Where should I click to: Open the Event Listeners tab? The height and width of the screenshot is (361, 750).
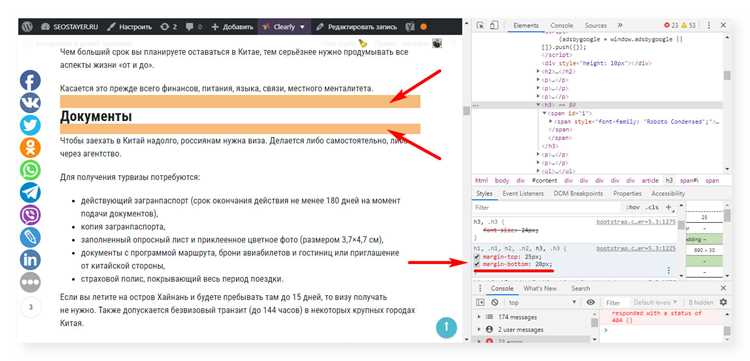(x=523, y=194)
